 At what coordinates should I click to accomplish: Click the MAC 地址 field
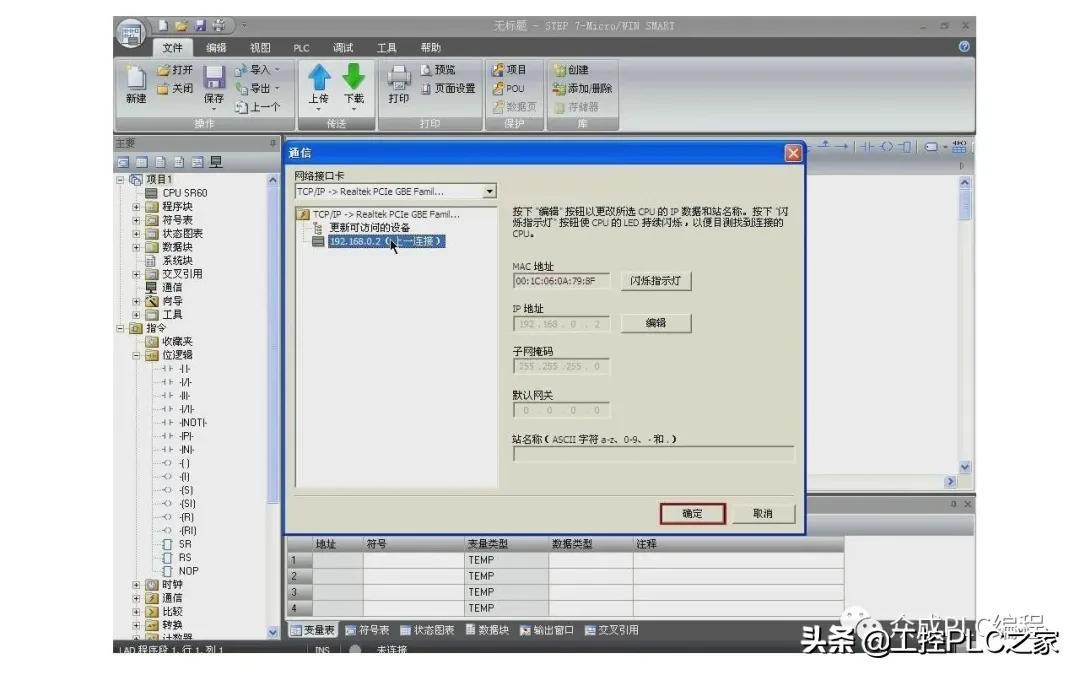click(561, 280)
